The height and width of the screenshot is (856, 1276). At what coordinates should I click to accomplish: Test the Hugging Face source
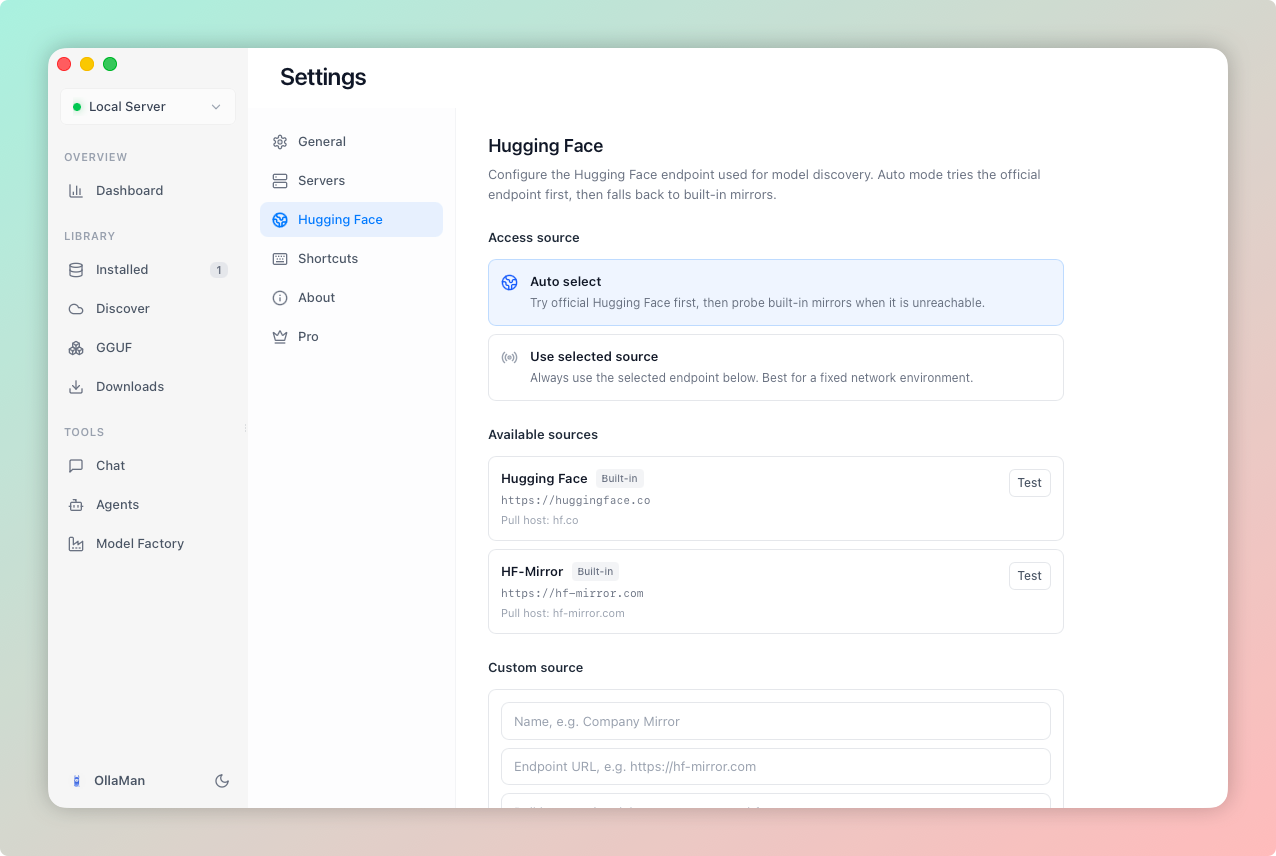pyautogui.click(x=1029, y=483)
